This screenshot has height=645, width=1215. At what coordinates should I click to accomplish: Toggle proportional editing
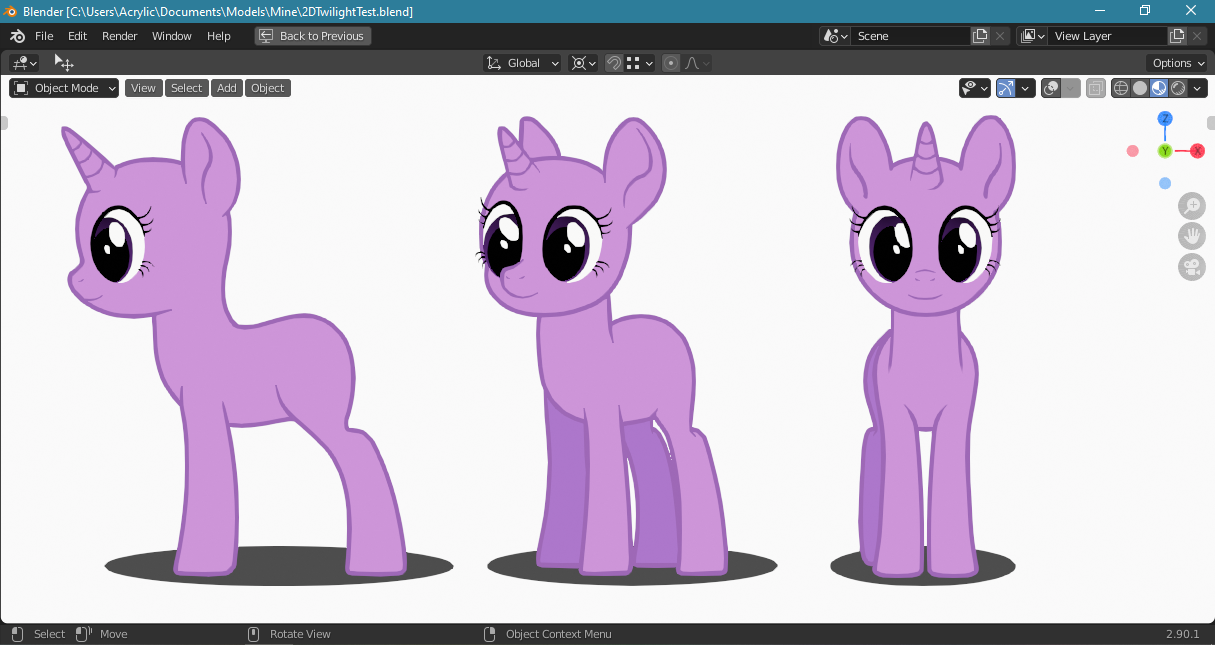(671, 63)
